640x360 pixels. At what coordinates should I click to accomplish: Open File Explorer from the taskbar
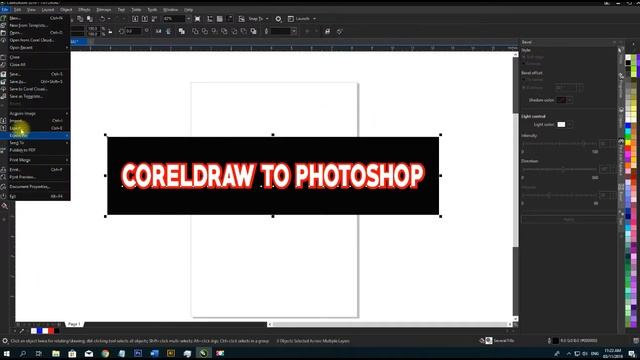pos(56,353)
